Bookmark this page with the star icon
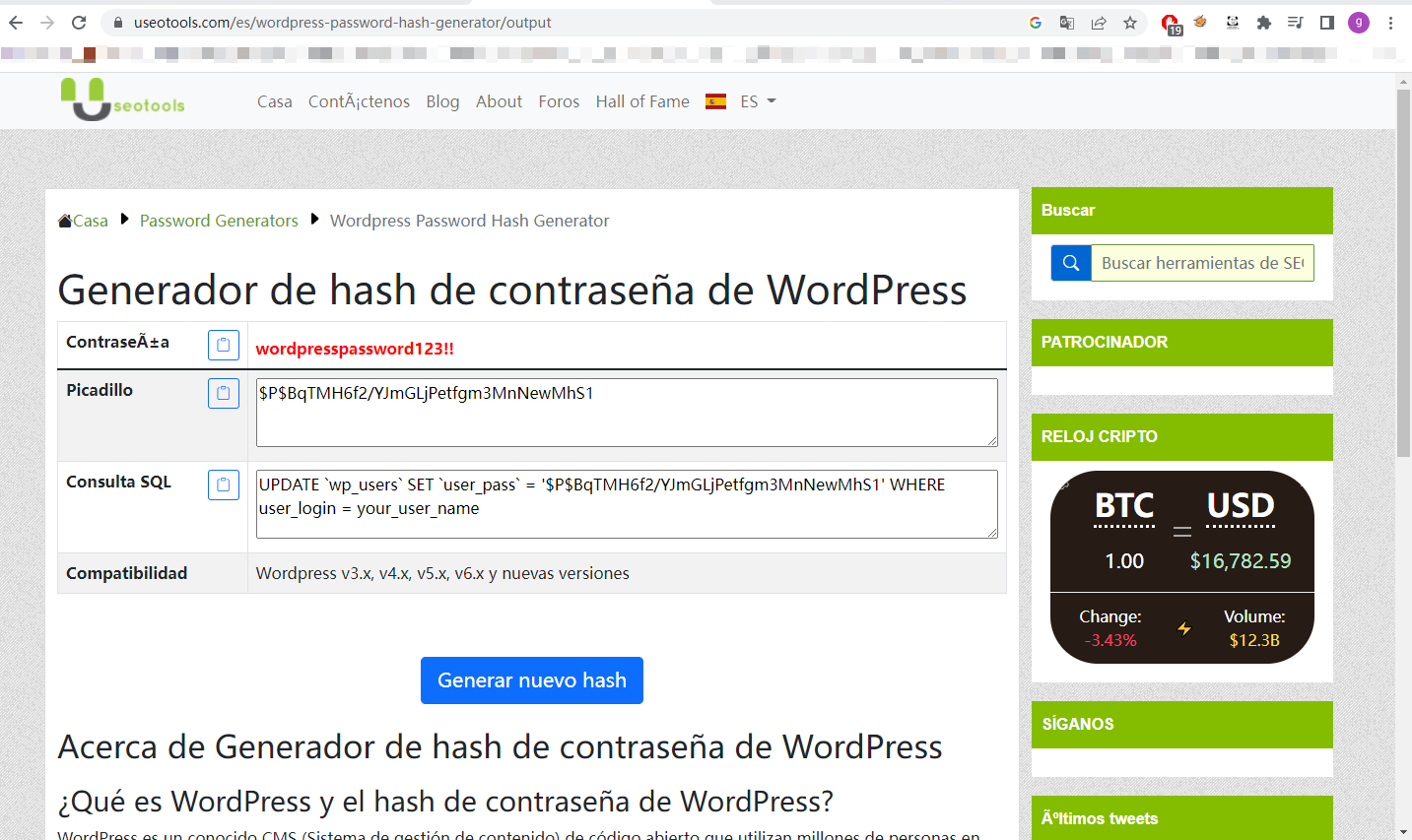 pos(1130,23)
